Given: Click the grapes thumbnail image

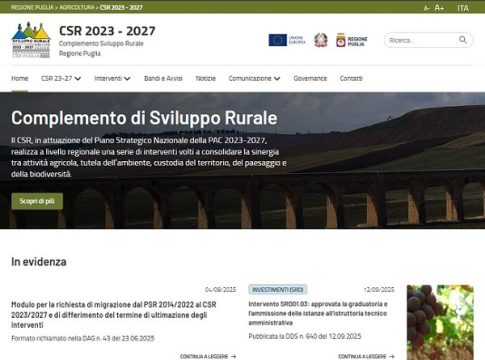Looking at the screenshot, I should pyautogui.click(x=440, y=322).
